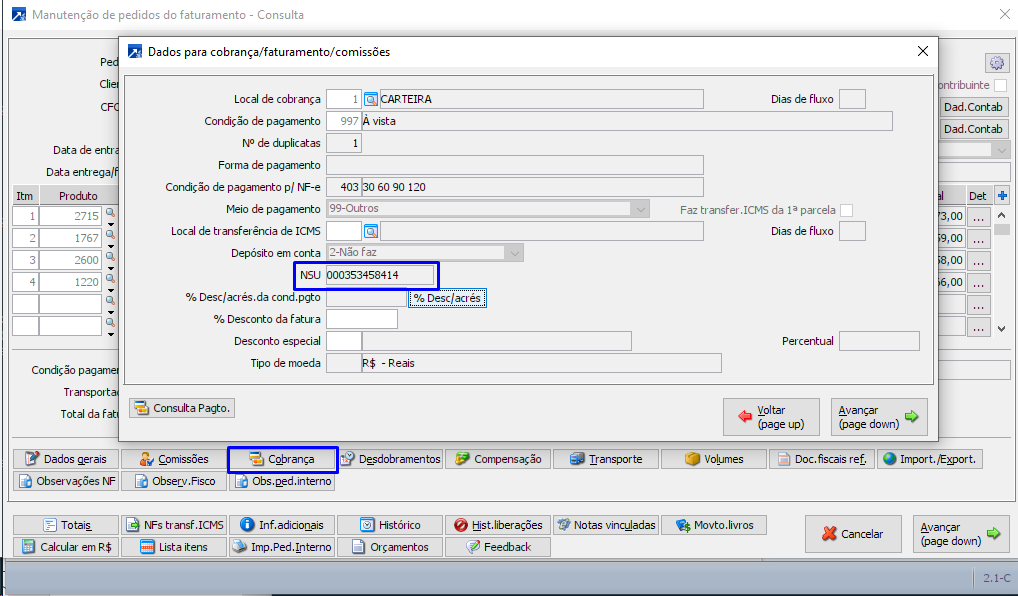
Task: Open Lista itens
Action: click(x=174, y=547)
